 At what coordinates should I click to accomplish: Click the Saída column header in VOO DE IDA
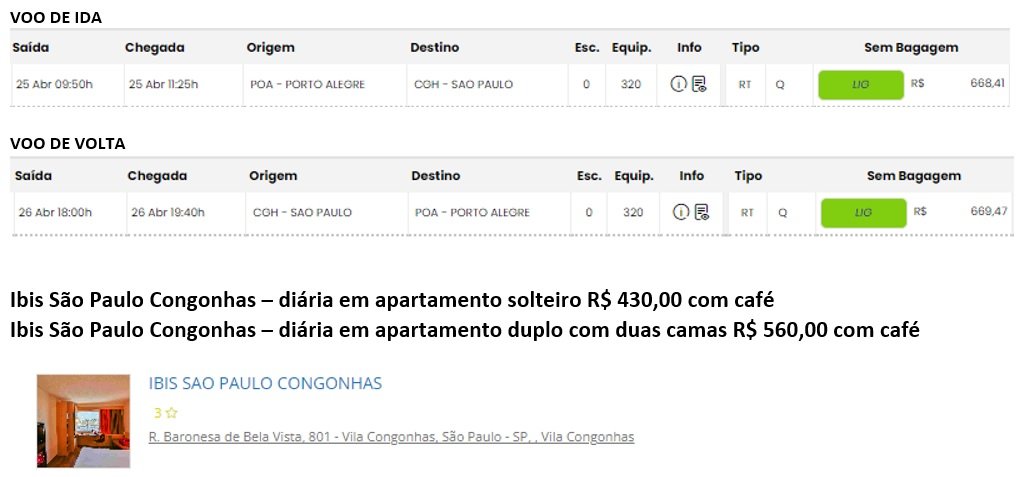pos(31,47)
